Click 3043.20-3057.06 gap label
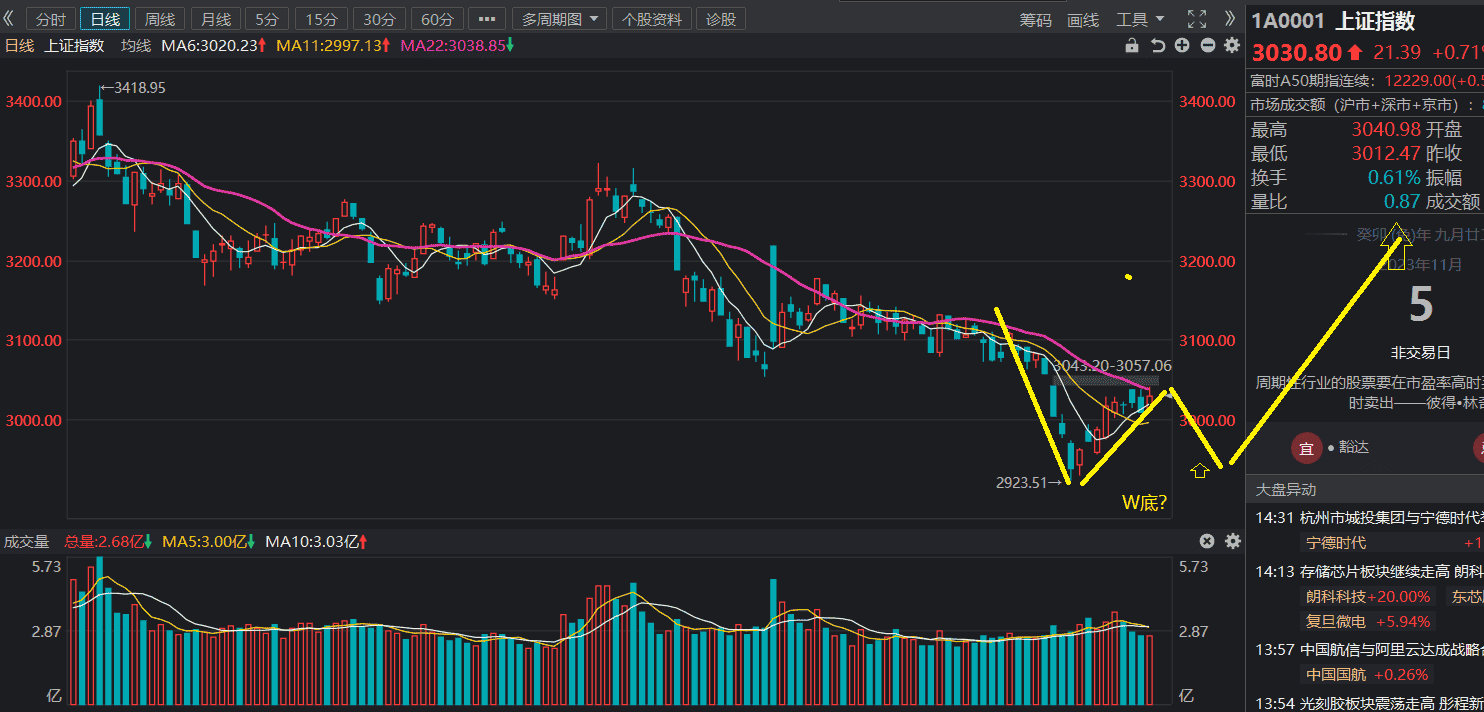The height and width of the screenshot is (712, 1484). (1112, 367)
